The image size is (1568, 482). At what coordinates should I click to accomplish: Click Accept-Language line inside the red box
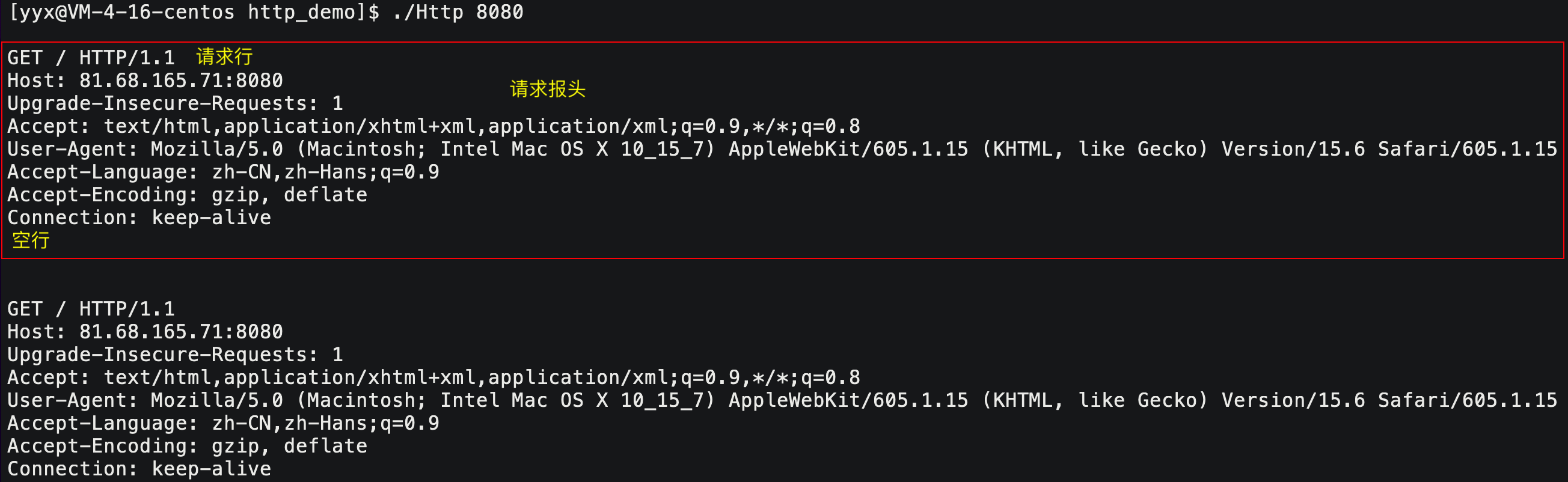click(223, 172)
